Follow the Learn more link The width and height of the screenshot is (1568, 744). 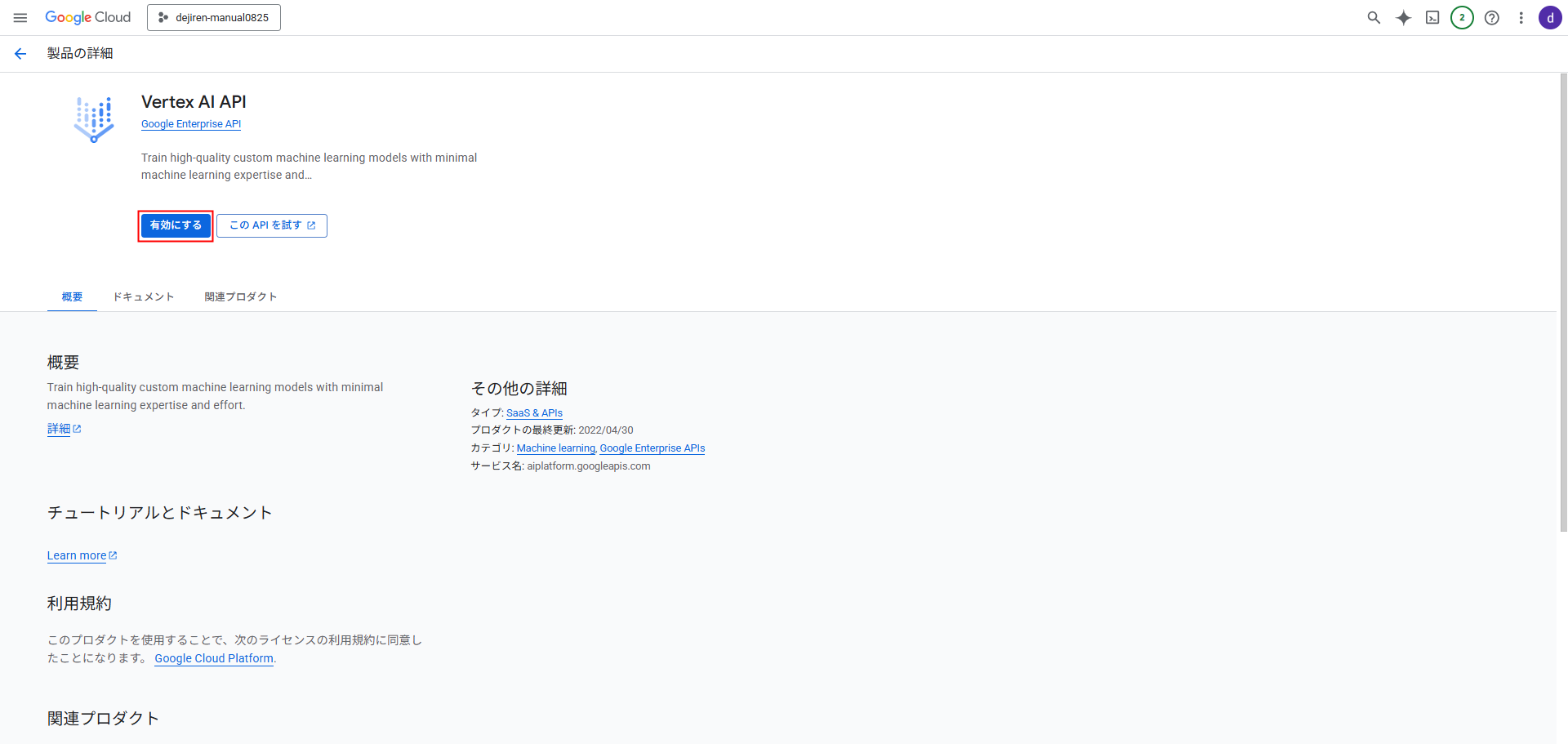tap(77, 555)
